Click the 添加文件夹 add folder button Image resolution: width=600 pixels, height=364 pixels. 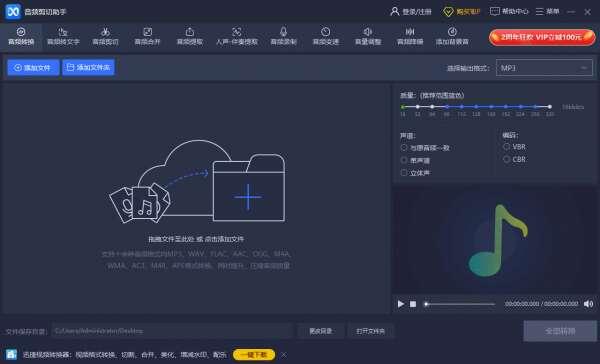(88, 67)
